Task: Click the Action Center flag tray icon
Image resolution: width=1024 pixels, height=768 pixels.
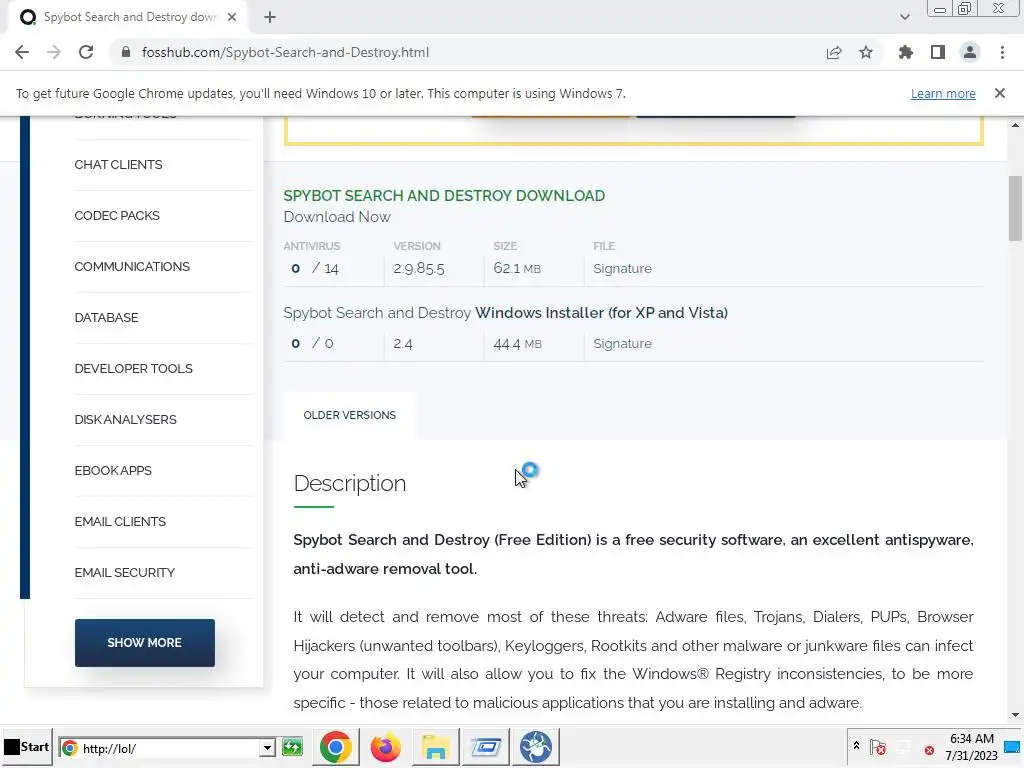Action: pos(878,747)
